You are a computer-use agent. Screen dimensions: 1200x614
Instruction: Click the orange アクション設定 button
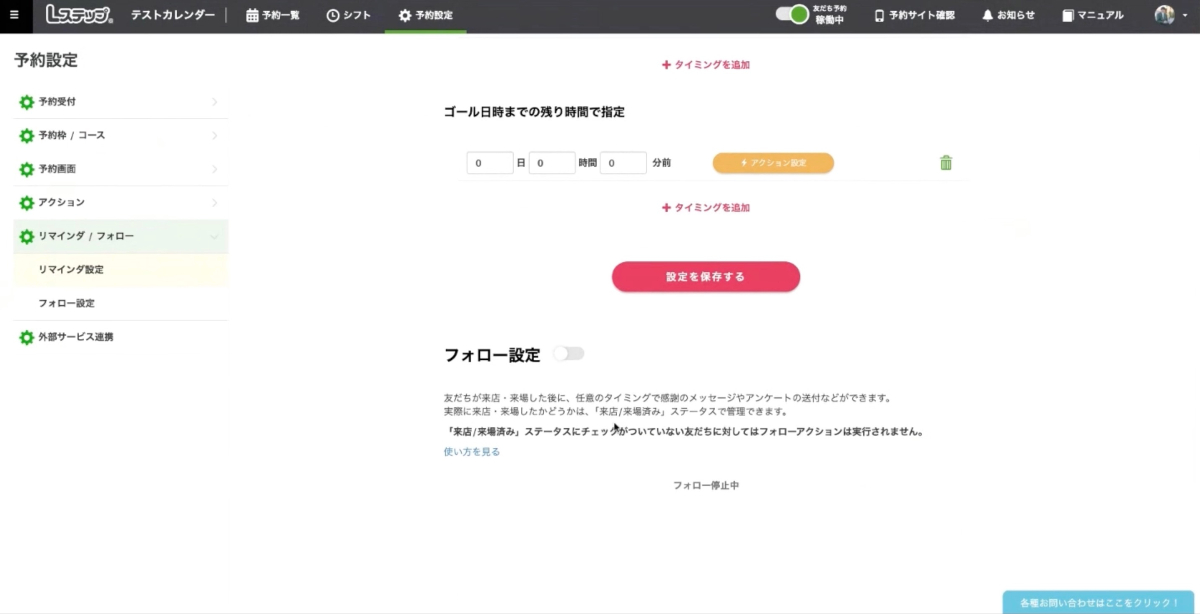(x=773, y=163)
